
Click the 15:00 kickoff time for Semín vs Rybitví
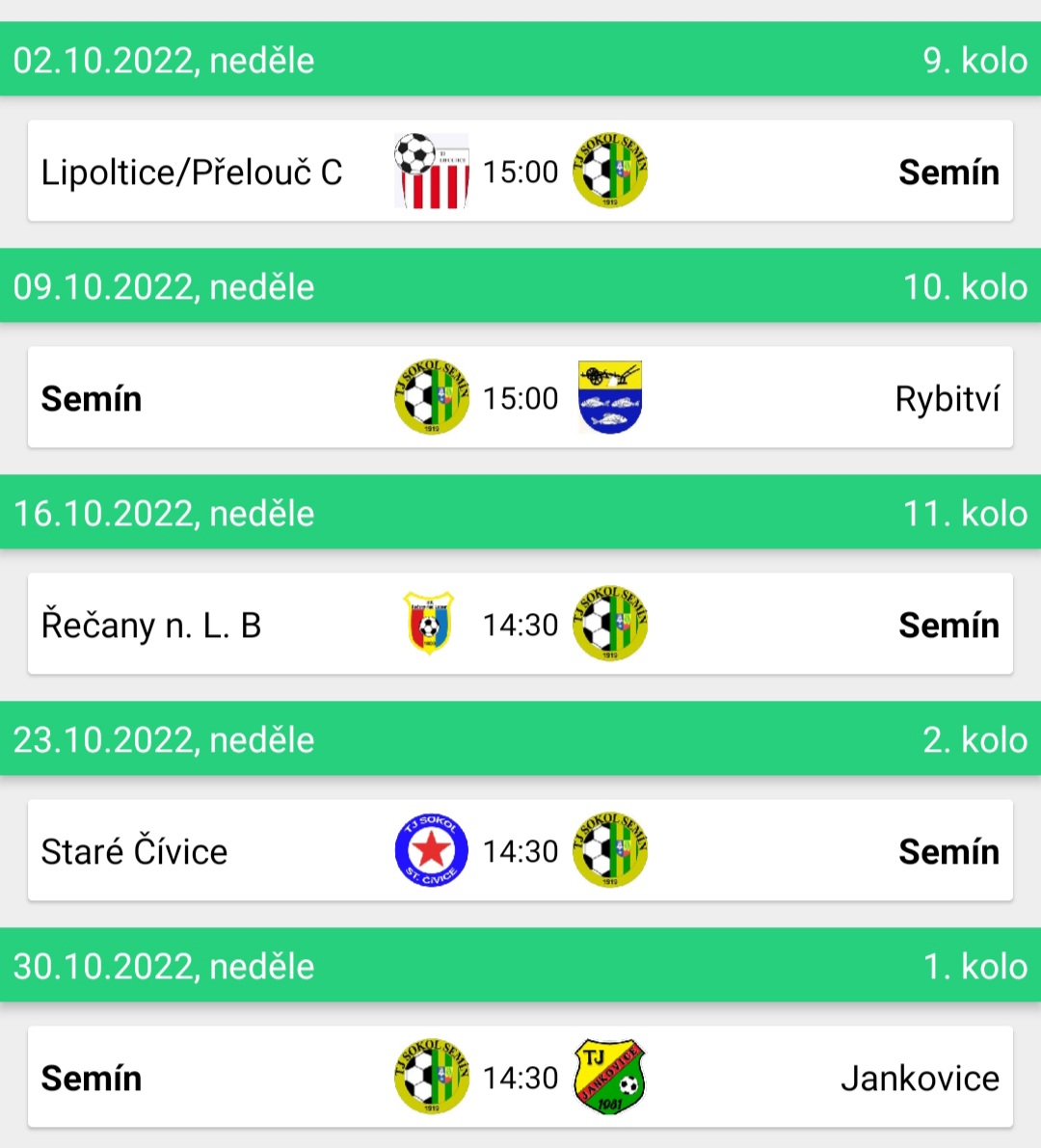[520, 398]
